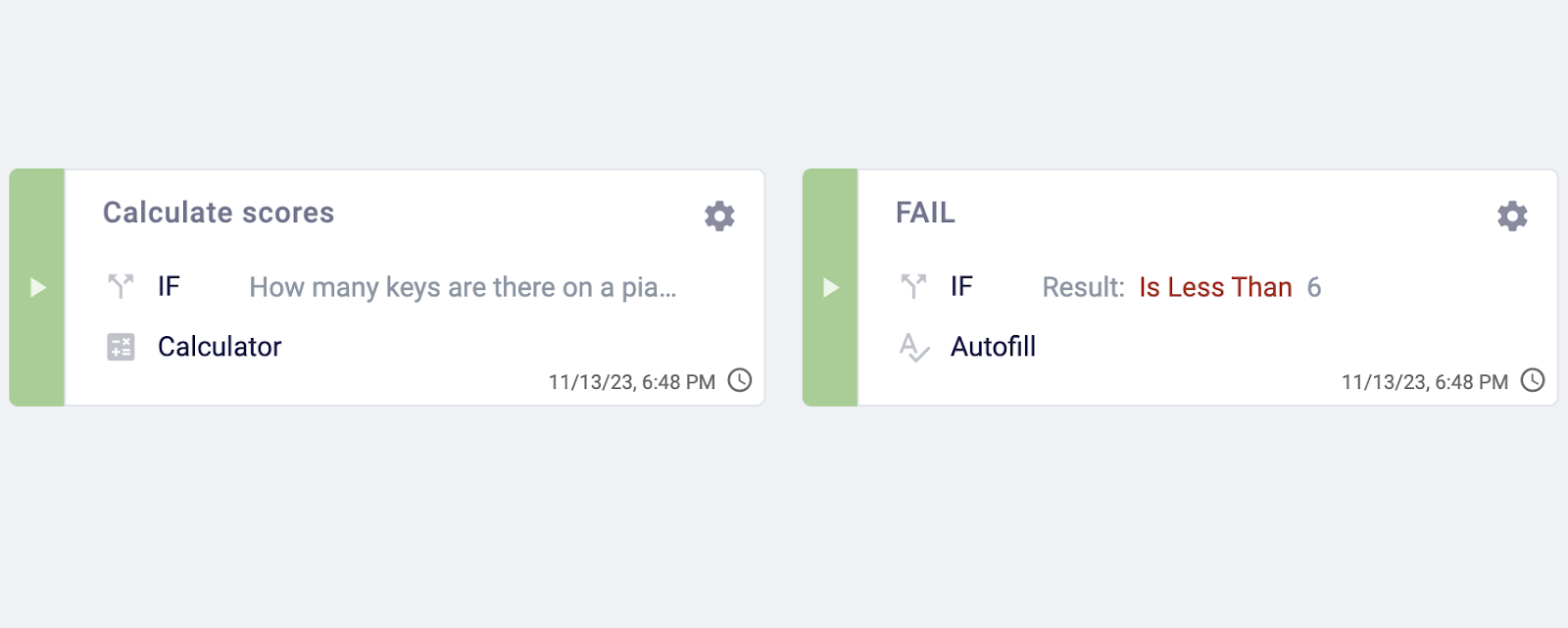Viewport: 1568px width, 628px height.
Task: Click the Calculator icon in Calculate scores
Action: 121,347
